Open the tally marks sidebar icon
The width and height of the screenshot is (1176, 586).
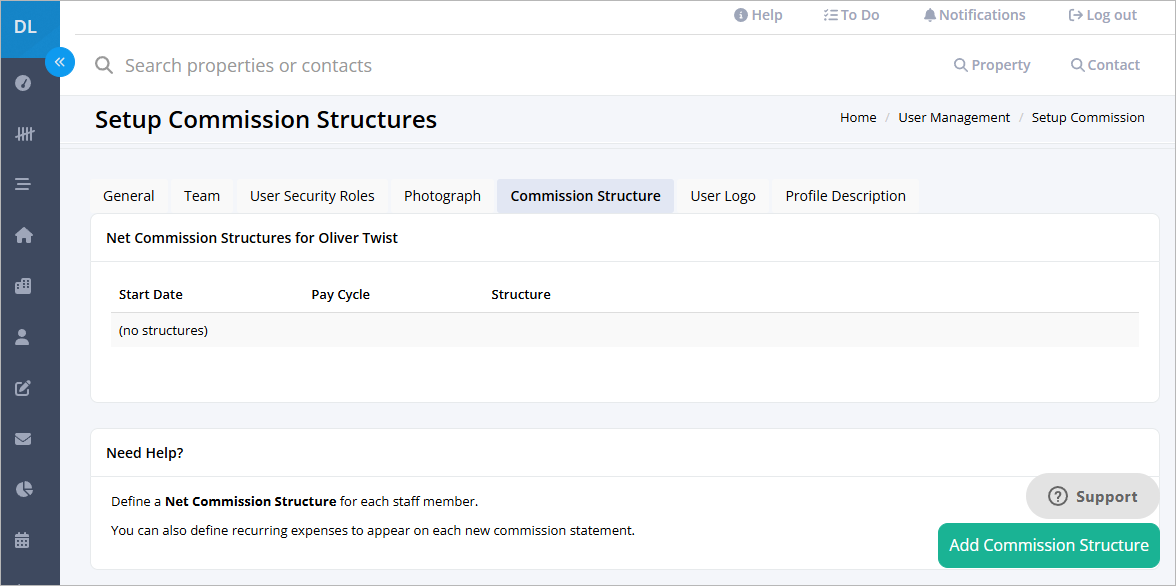click(x=24, y=134)
